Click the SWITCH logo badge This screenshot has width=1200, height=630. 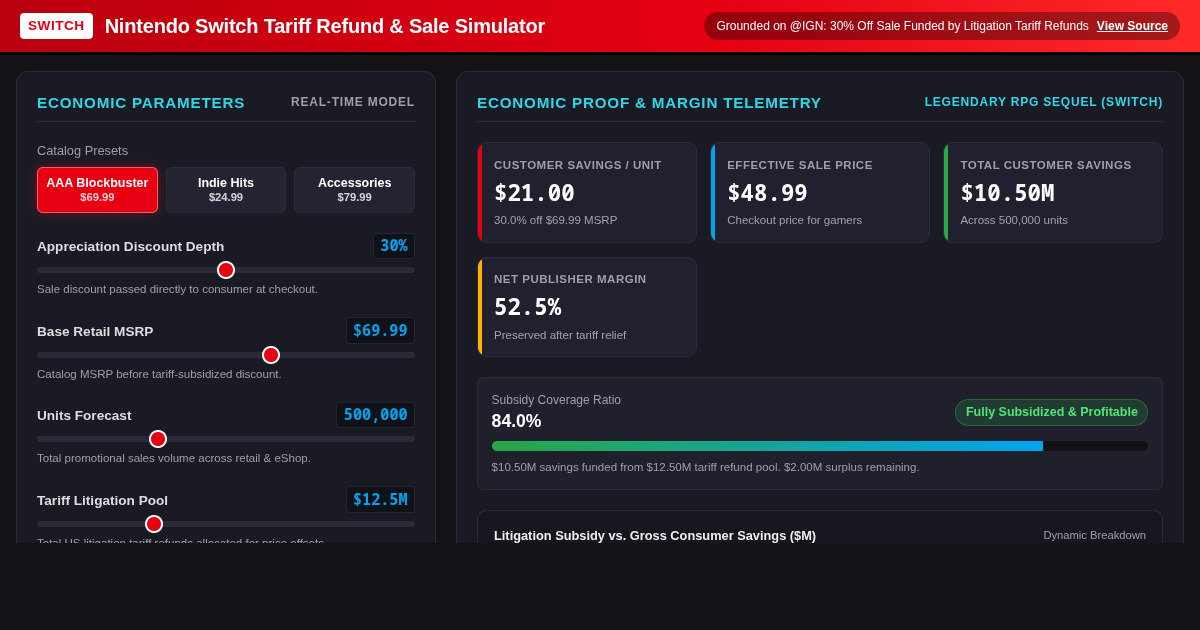[x=56, y=26]
